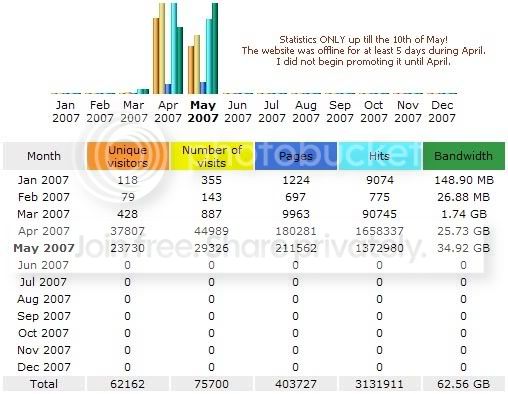Click the Jul 2007 chart label

point(272,111)
